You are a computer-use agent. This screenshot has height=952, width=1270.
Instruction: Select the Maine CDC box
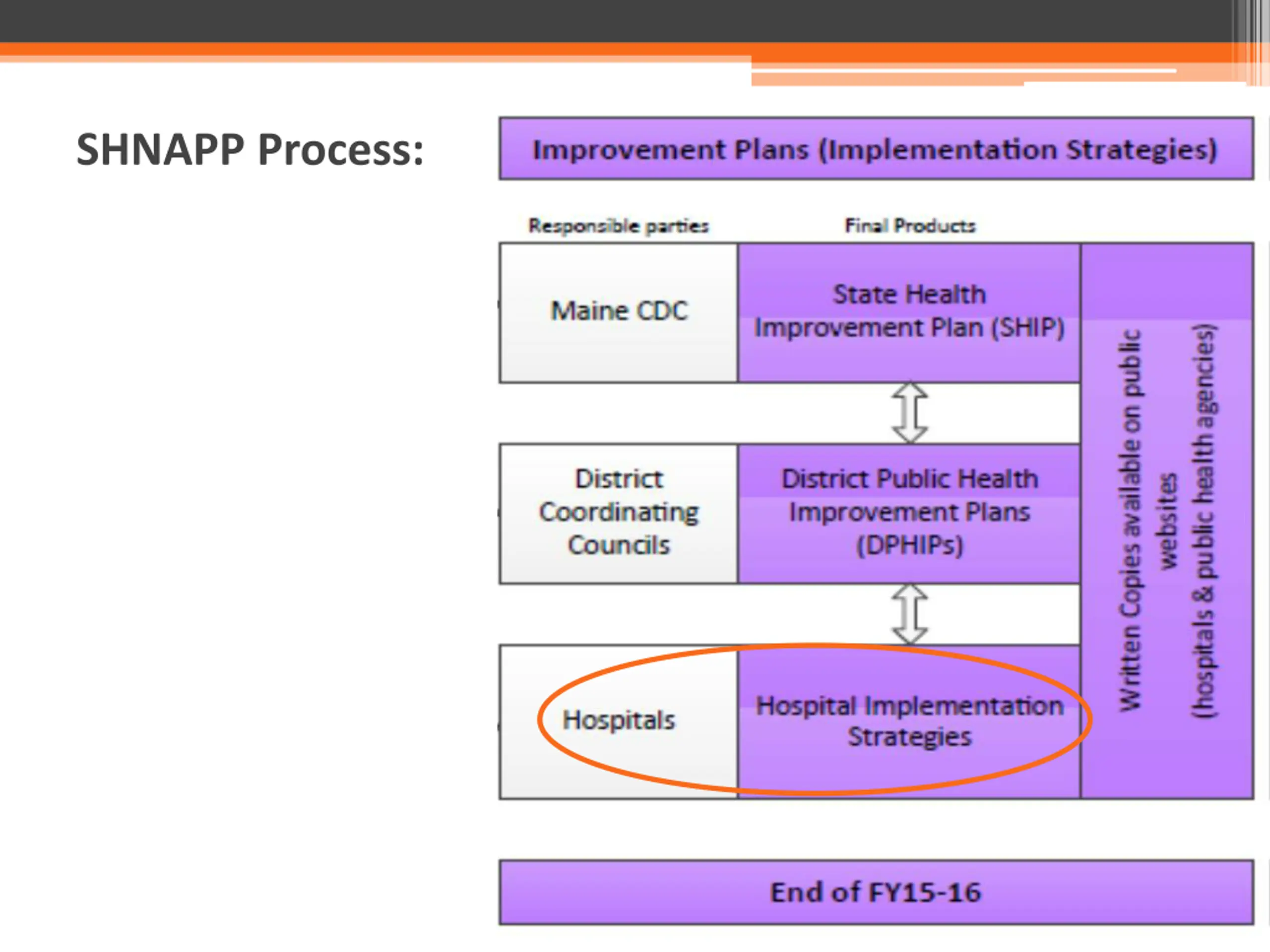(x=618, y=313)
